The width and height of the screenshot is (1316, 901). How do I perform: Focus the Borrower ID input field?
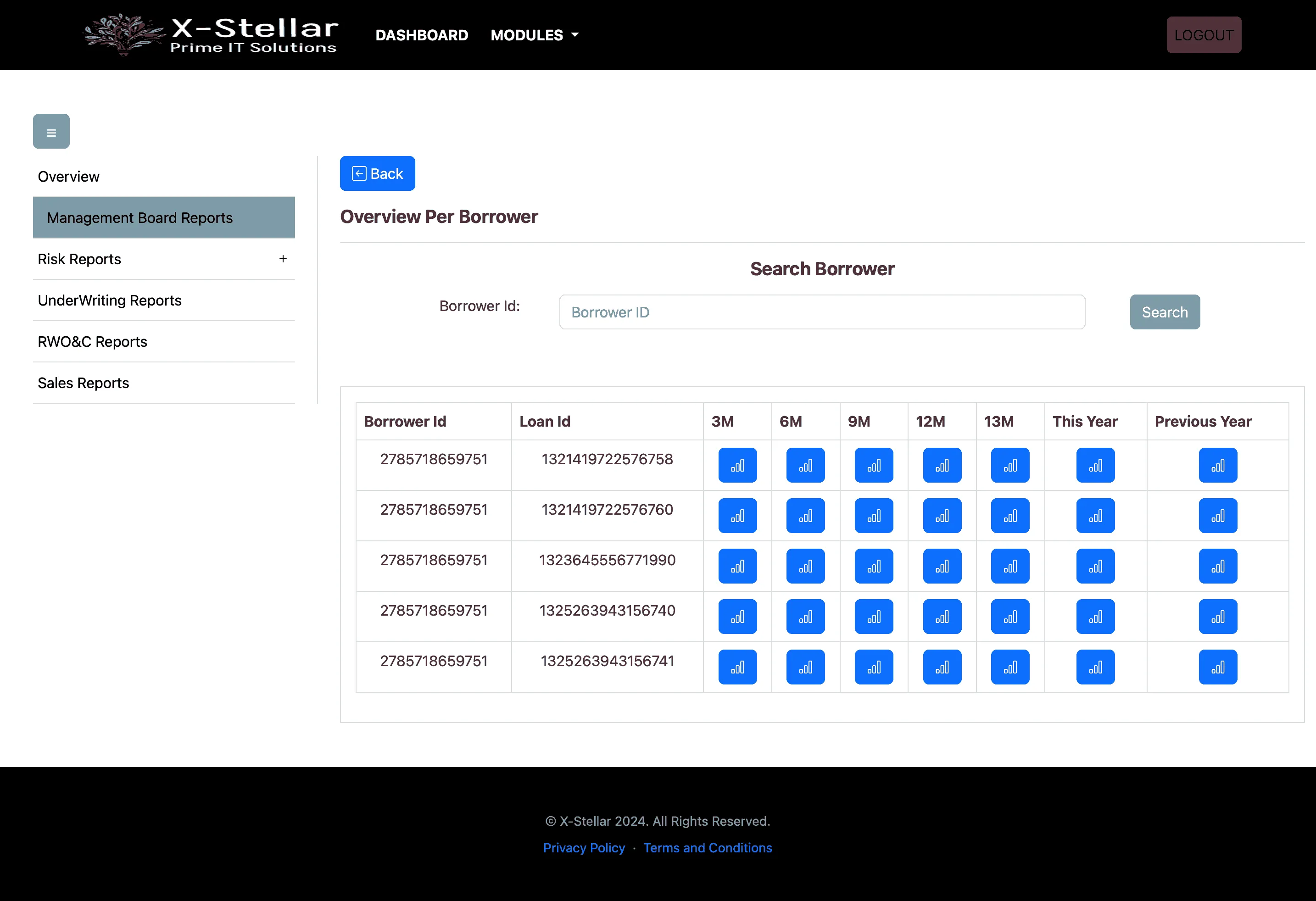(822, 312)
